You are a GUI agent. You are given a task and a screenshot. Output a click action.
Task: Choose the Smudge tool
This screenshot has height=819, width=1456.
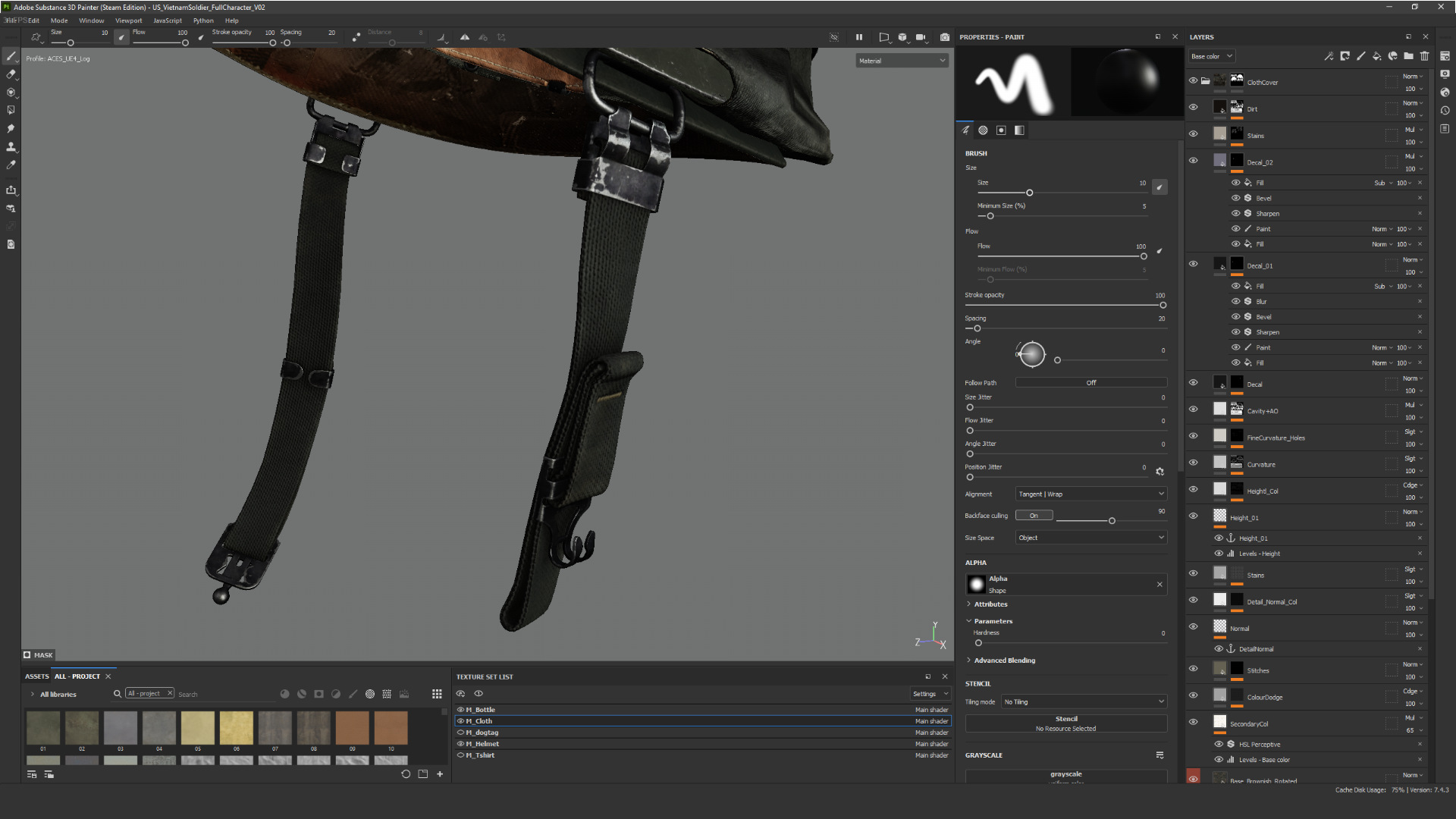[11, 129]
